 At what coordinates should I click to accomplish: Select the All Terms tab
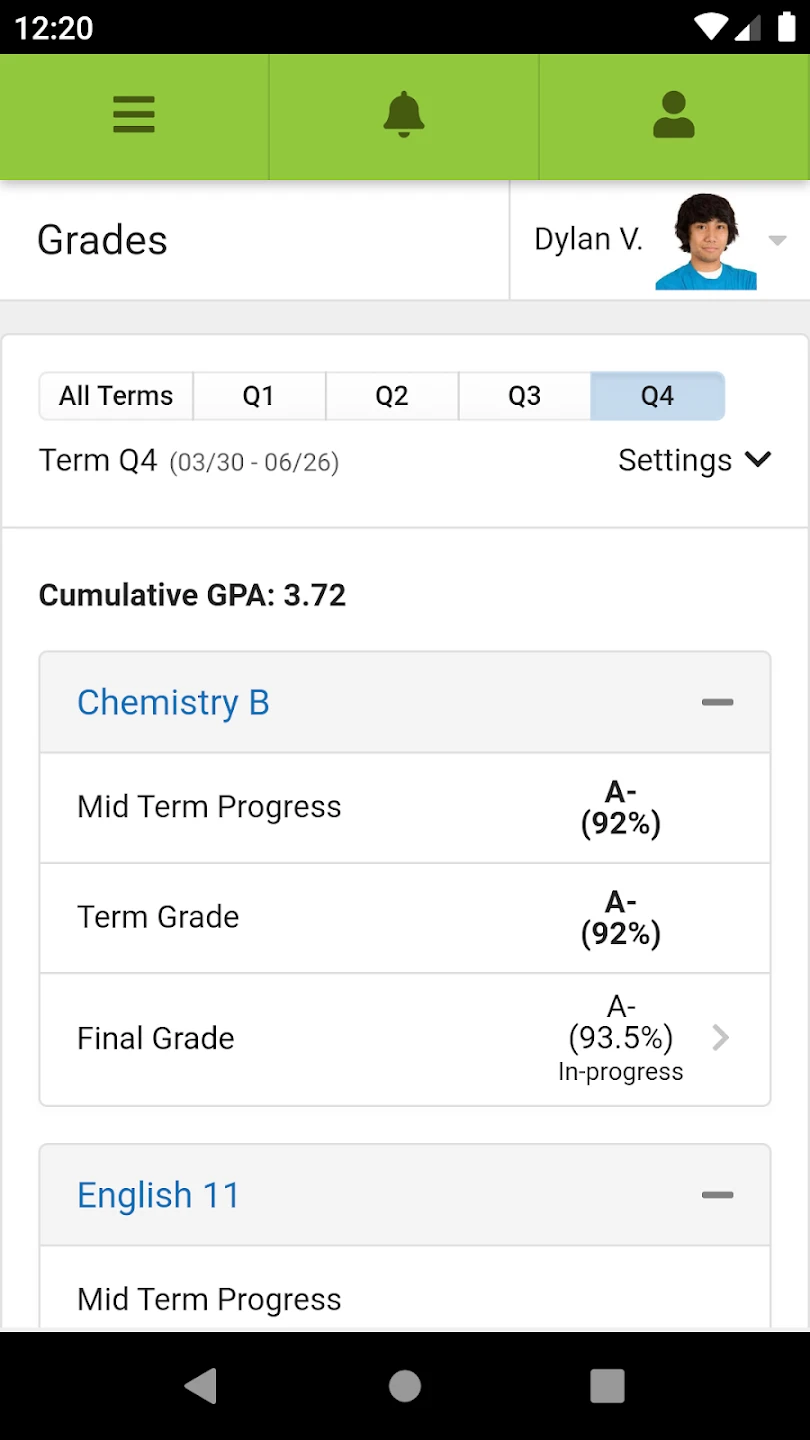[116, 396]
